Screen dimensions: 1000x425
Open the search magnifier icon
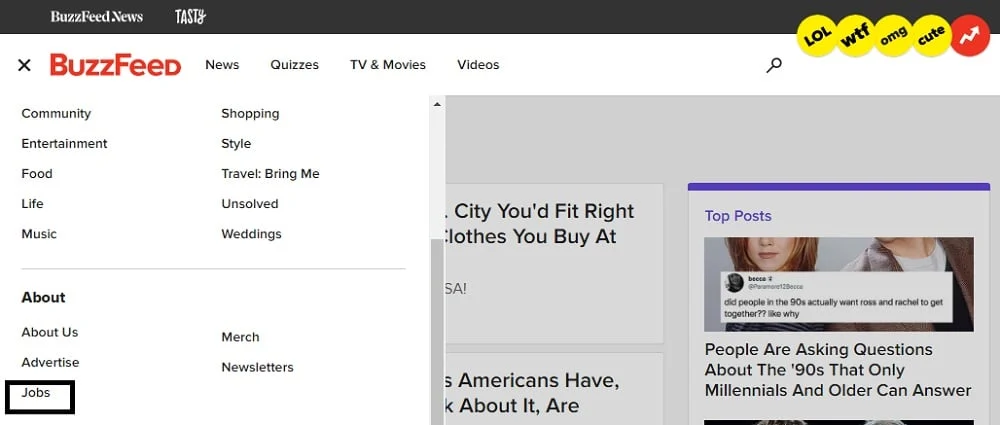tap(773, 65)
